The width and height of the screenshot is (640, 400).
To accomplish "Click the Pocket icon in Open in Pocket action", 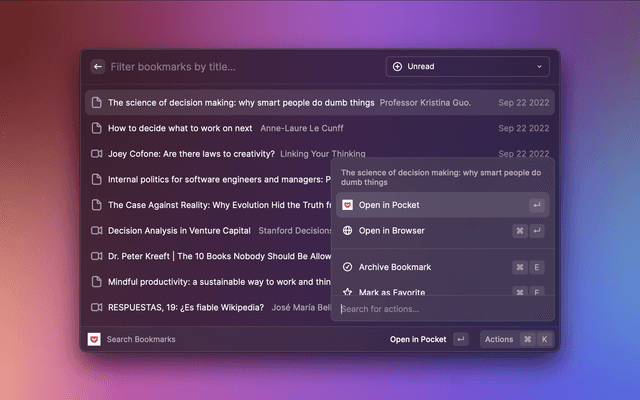I will [347, 205].
